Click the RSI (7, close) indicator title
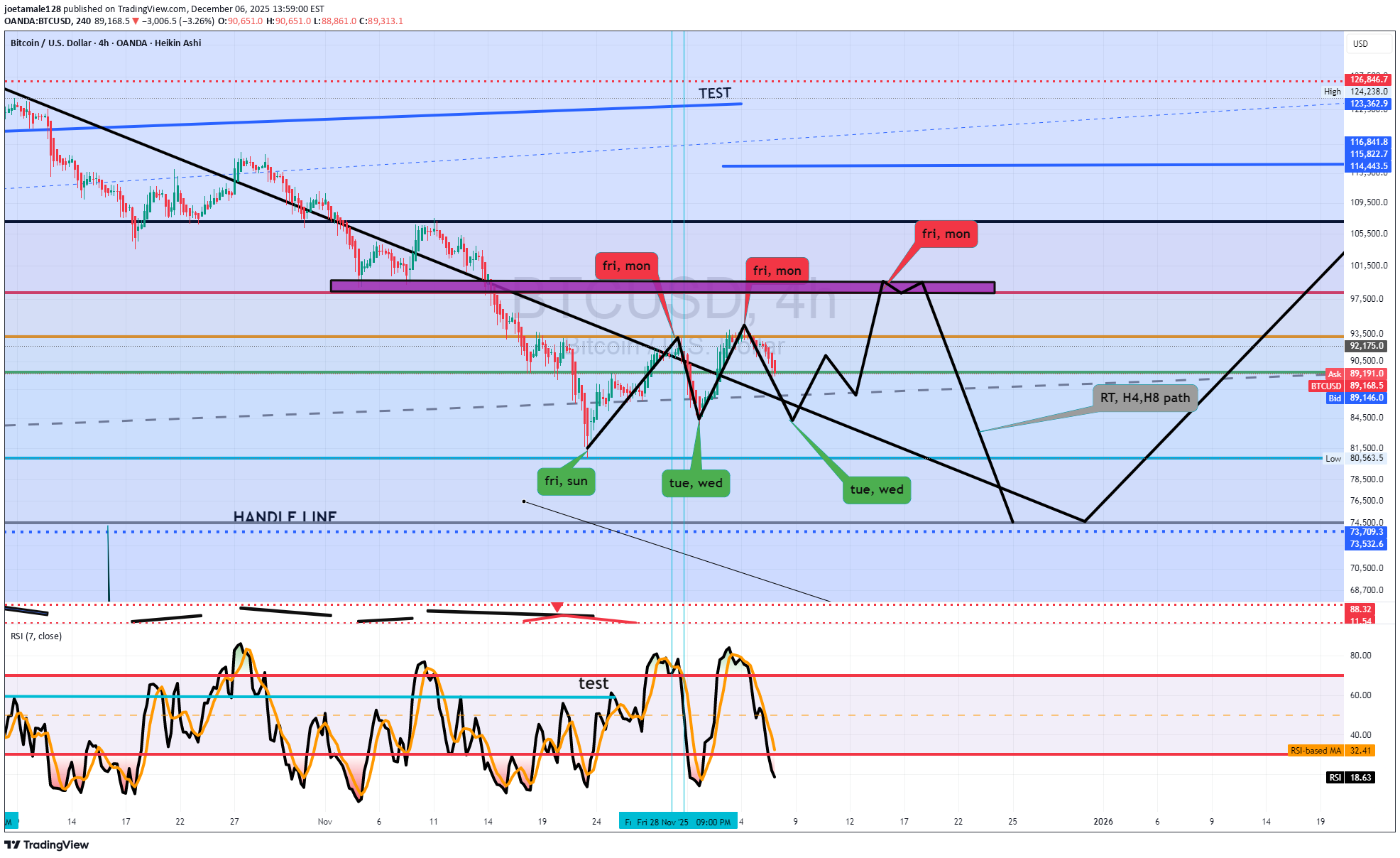The image size is (1400, 858). [x=36, y=636]
